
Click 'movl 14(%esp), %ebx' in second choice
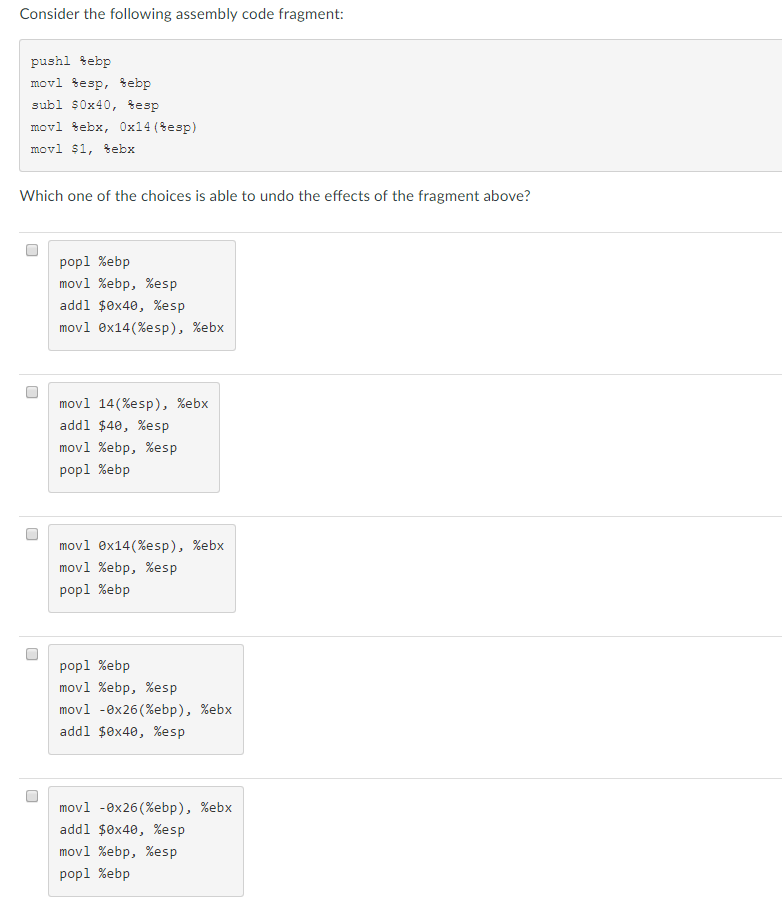(134, 404)
